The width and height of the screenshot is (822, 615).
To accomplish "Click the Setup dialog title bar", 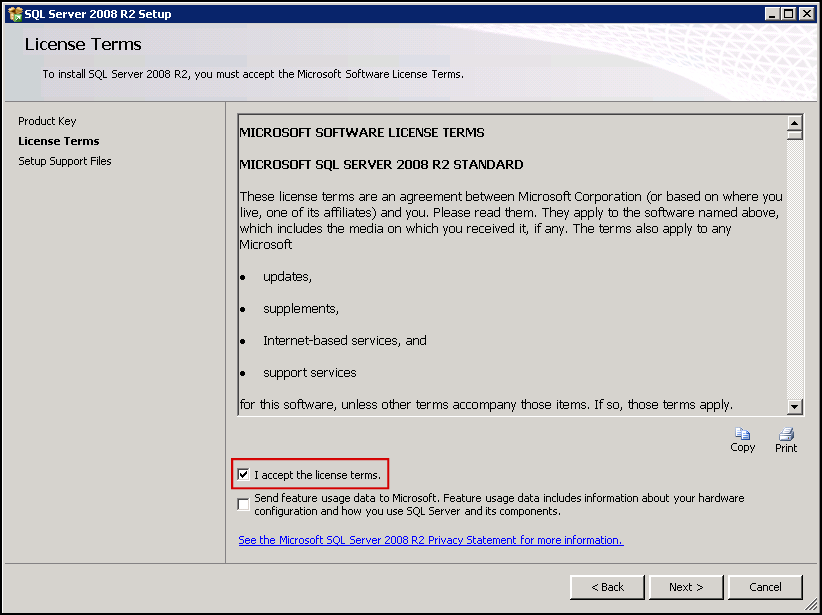I will 400,13.
